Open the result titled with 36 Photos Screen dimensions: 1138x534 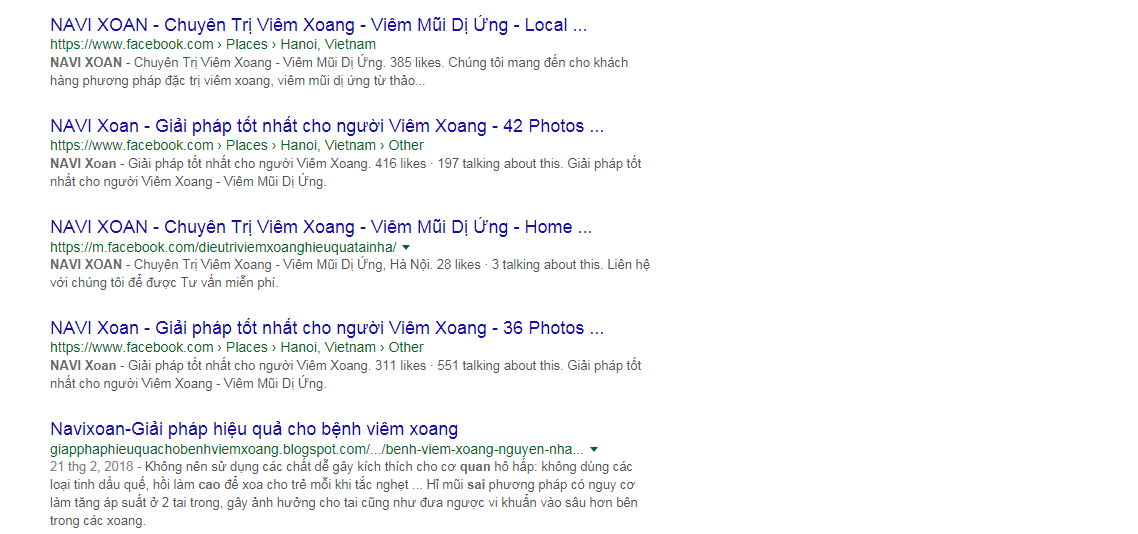(327, 328)
